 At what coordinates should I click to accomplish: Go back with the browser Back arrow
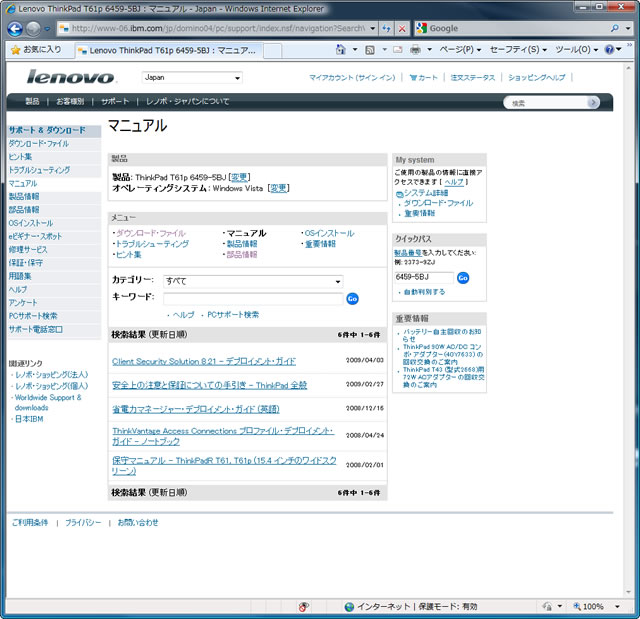tap(15, 29)
